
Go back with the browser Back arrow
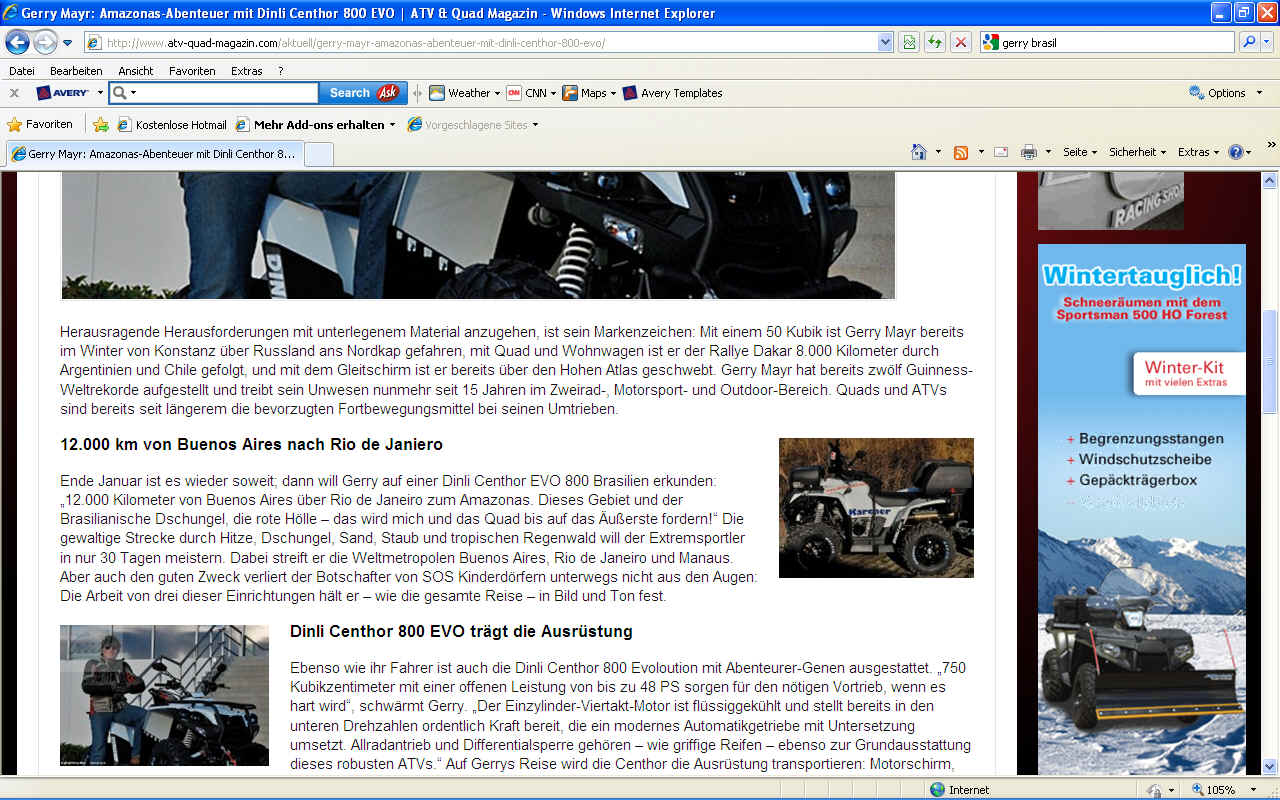click(x=18, y=43)
